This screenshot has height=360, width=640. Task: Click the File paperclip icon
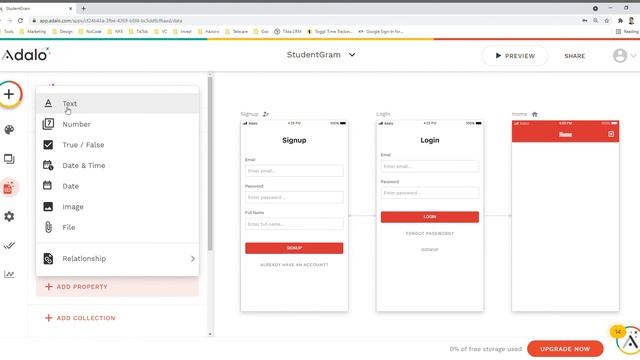click(48, 227)
